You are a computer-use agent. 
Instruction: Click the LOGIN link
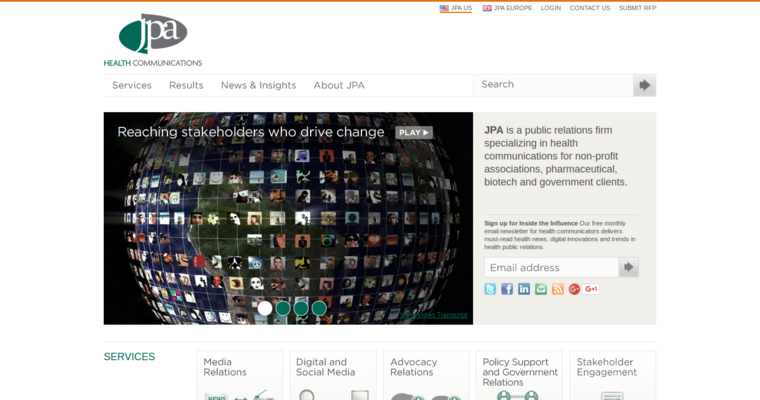pos(551,8)
